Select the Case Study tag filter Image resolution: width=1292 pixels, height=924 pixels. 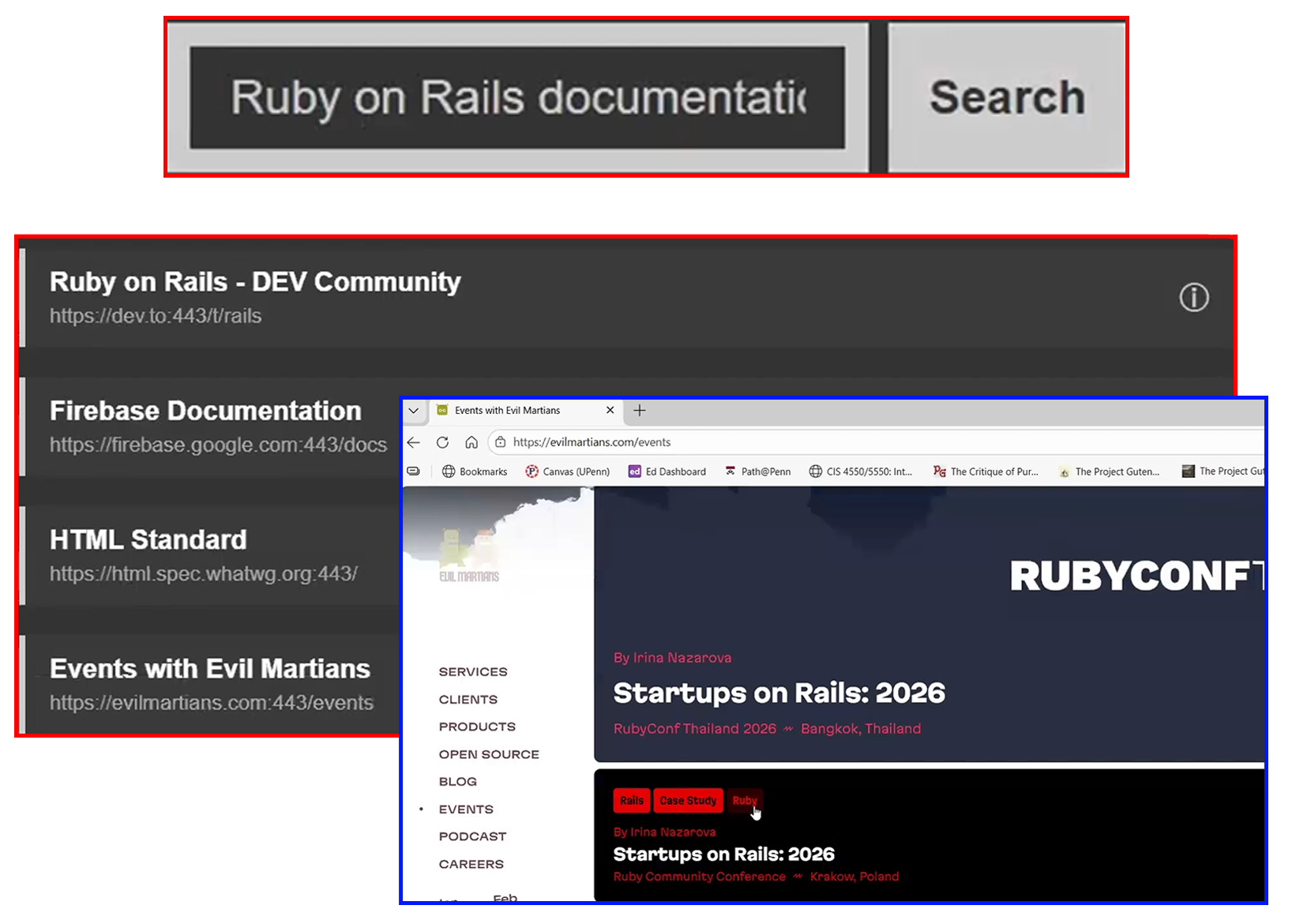(x=688, y=800)
